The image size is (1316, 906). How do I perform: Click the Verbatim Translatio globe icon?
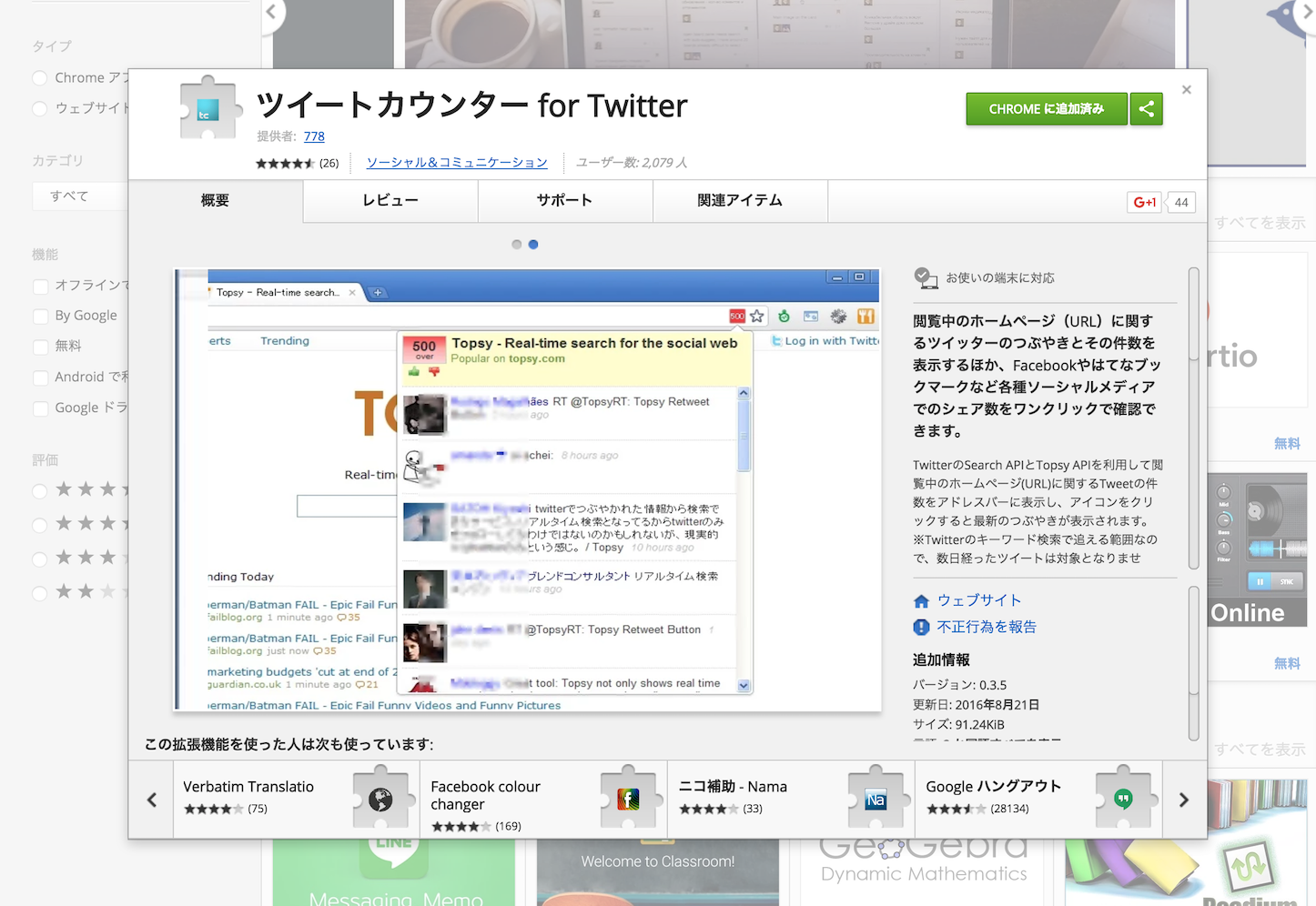pos(380,800)
